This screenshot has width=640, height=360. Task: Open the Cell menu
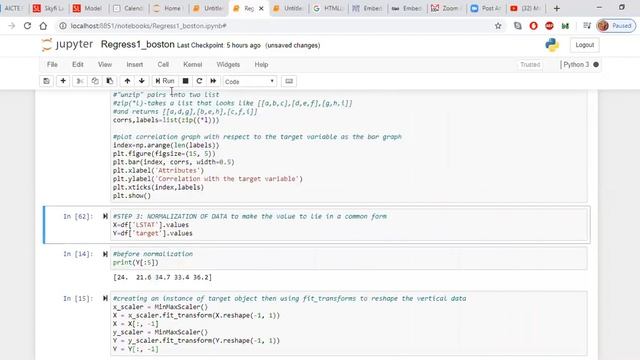click(163, 64)
